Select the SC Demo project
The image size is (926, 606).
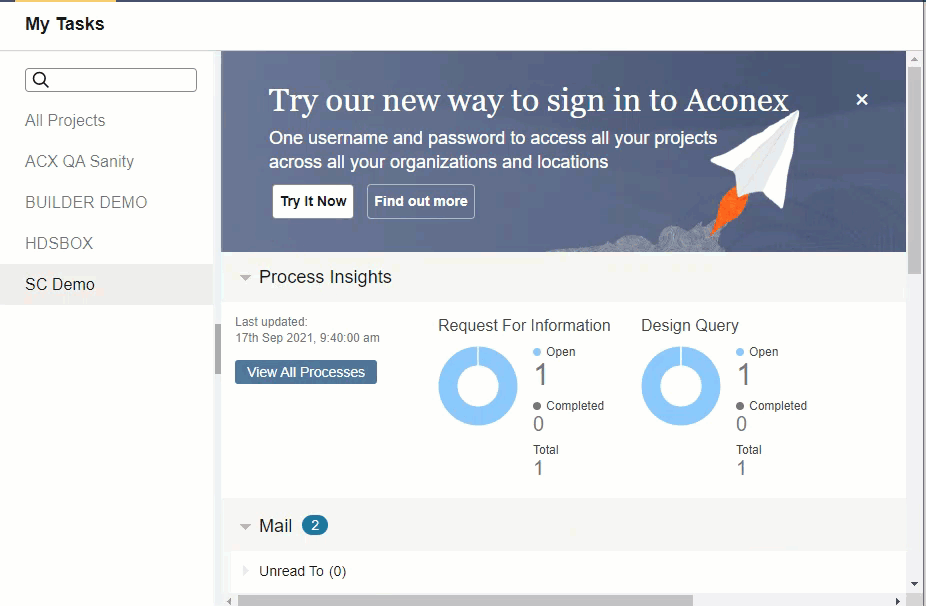[x=60, y=284]
